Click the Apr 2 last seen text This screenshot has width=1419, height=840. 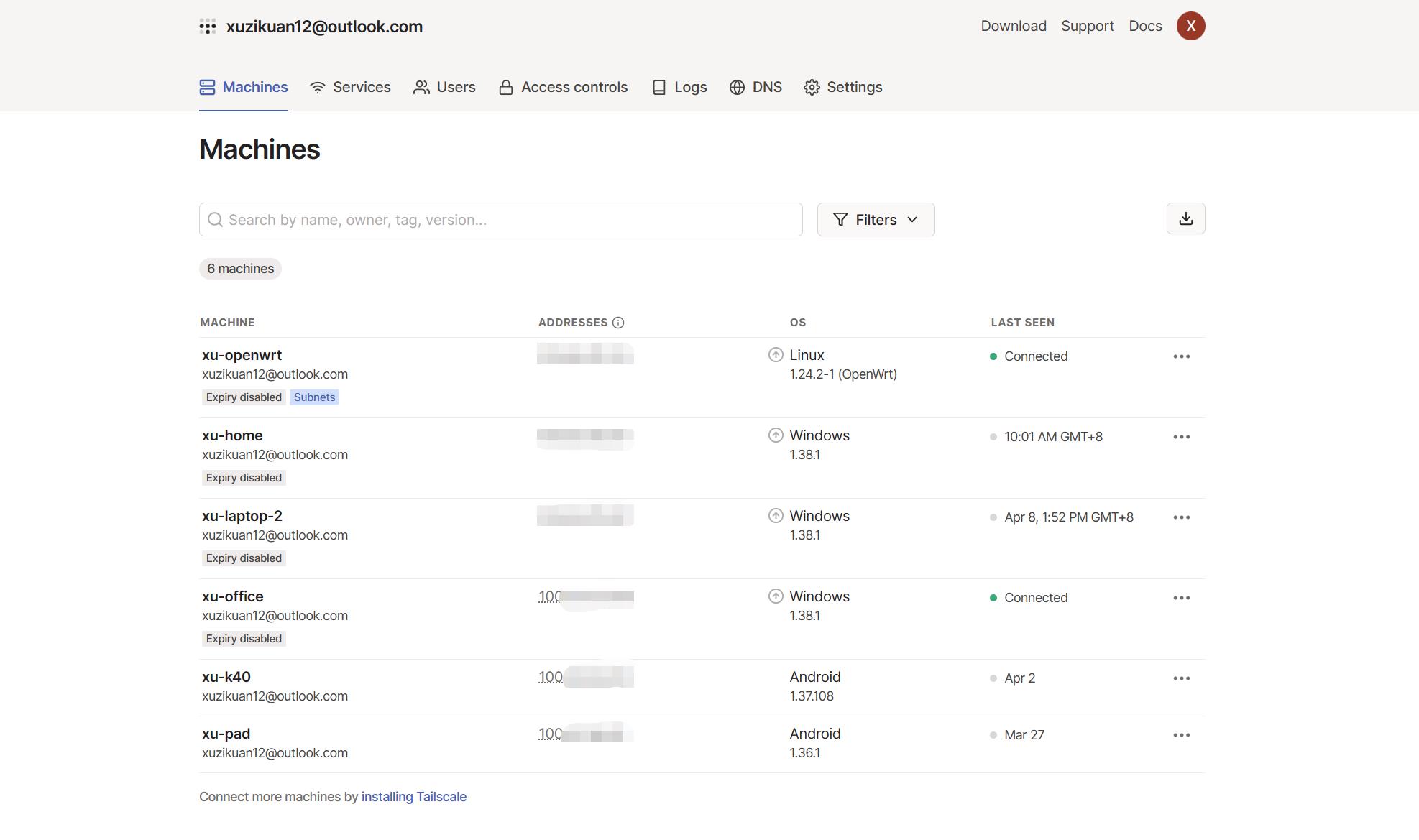pyautogui.click(x=1019, y=678)
